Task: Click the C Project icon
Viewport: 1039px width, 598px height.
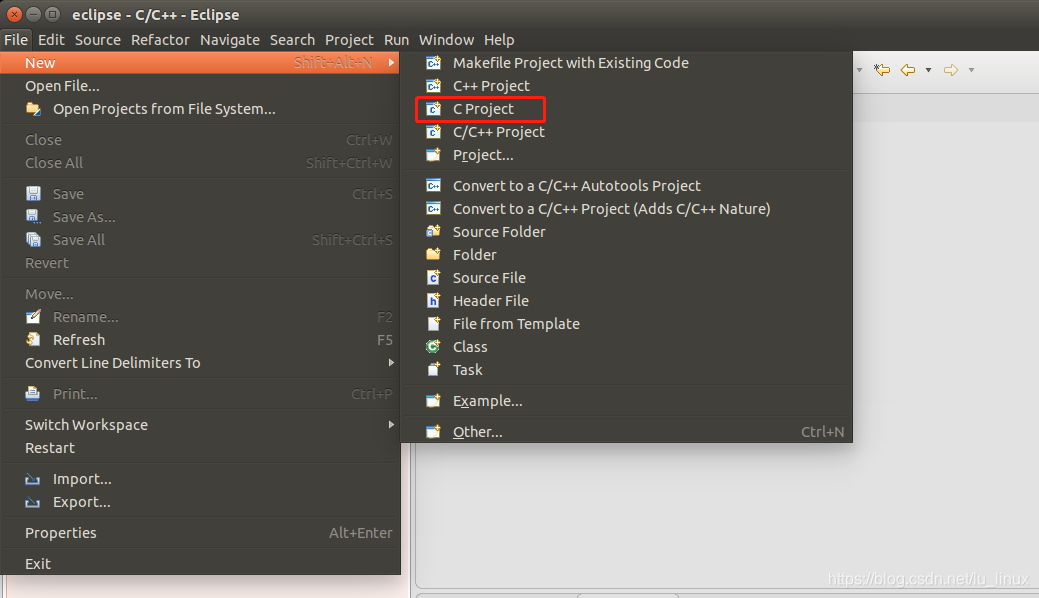Action: [433, 109]
